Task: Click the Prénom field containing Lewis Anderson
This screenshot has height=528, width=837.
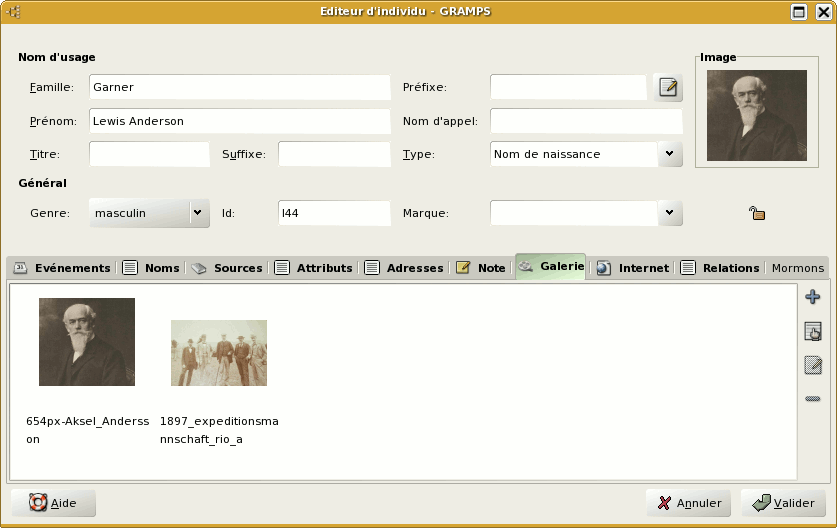Action: click(239, 121)
